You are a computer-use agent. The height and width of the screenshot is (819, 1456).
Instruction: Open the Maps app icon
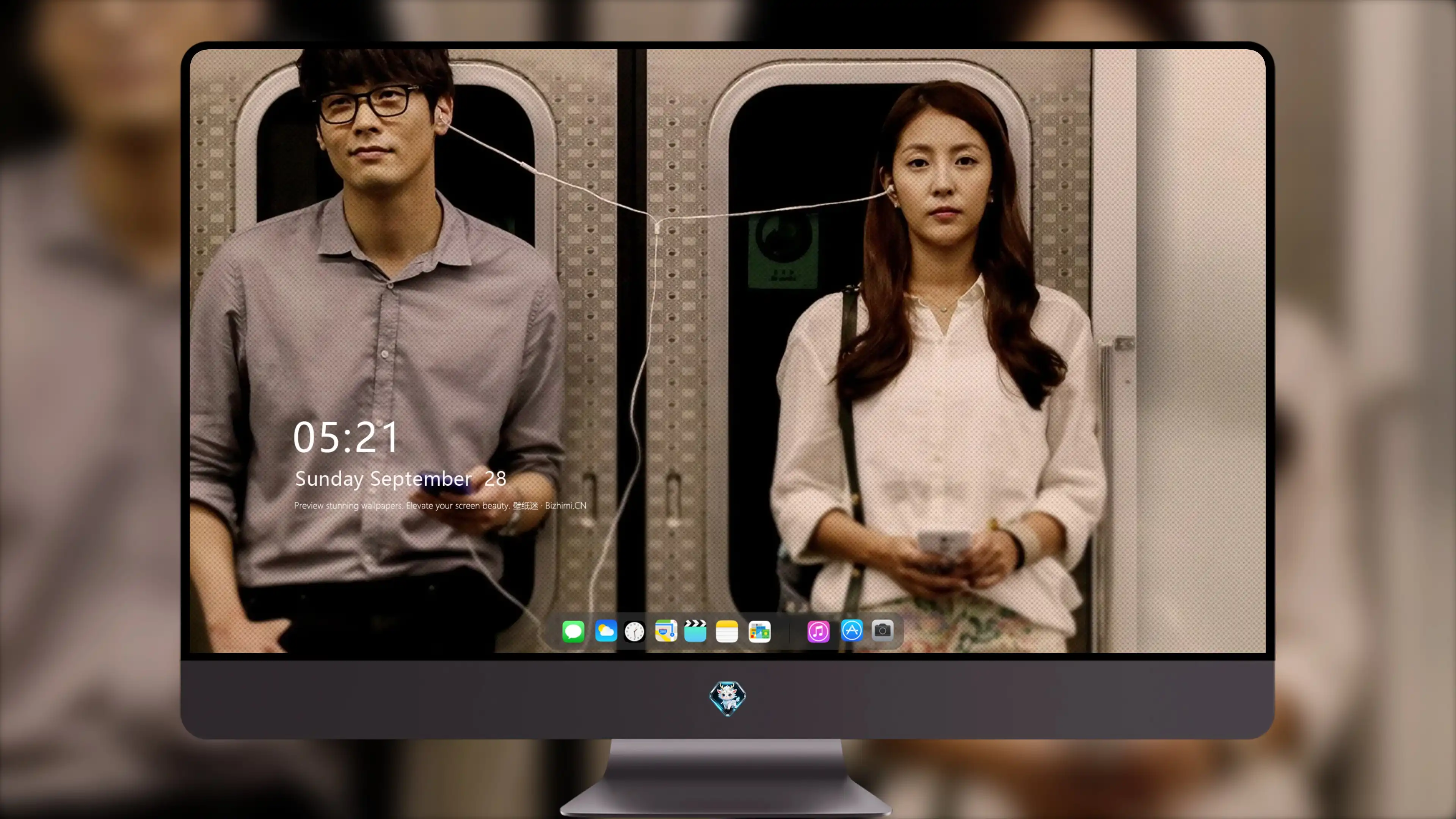click(x=666, y=631)
